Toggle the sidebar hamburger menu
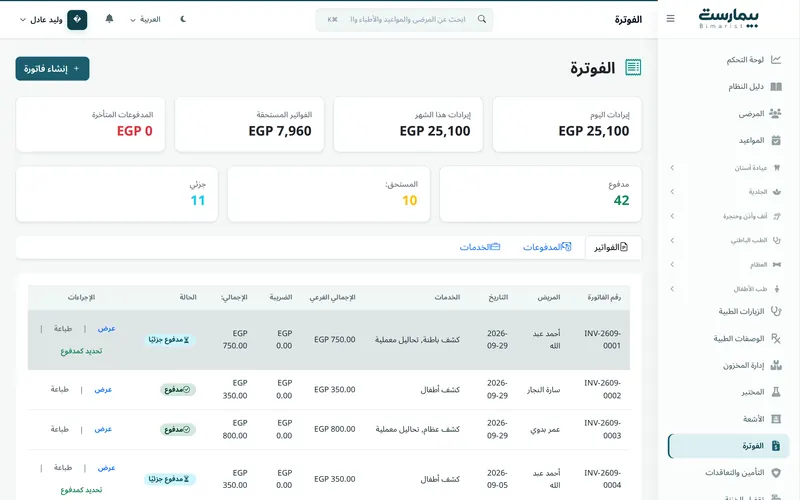Viewport: 800px width, 500px height. (x=670, y=19)
